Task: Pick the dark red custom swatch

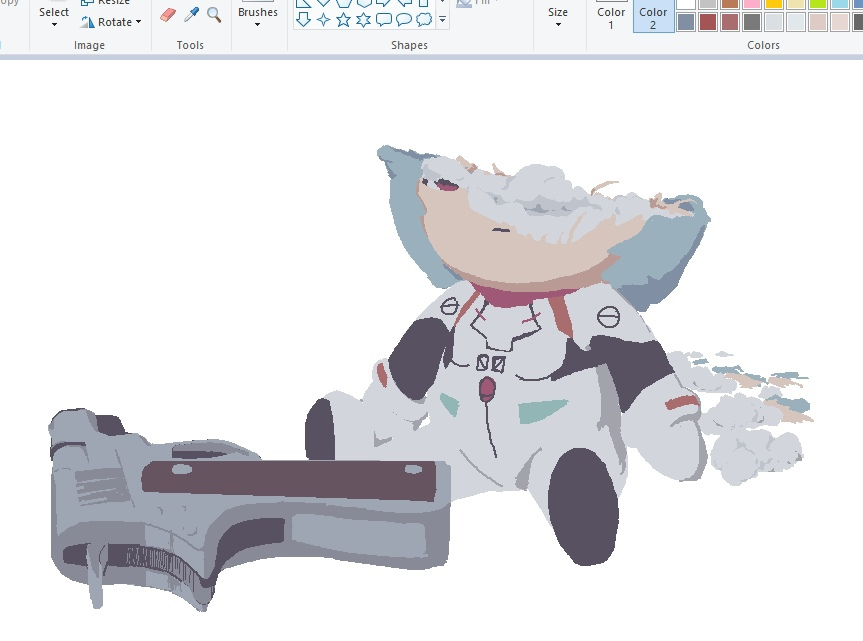Action: point(708,22)
